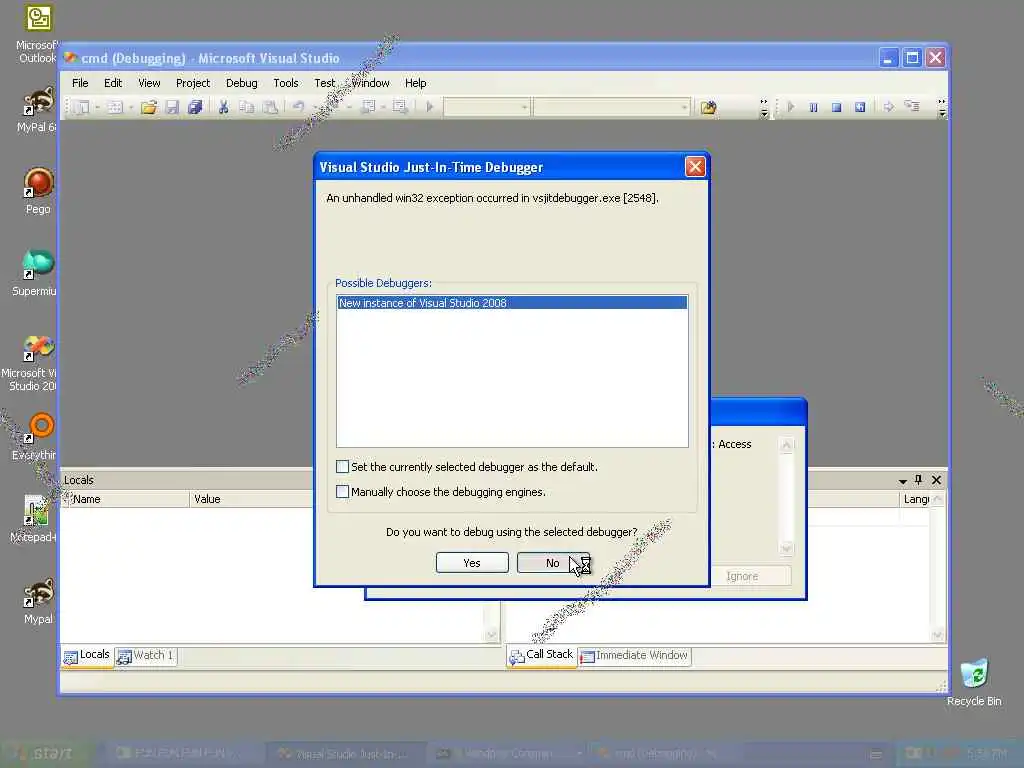Click the Add New Item toolbar icon

click(115, 107)
